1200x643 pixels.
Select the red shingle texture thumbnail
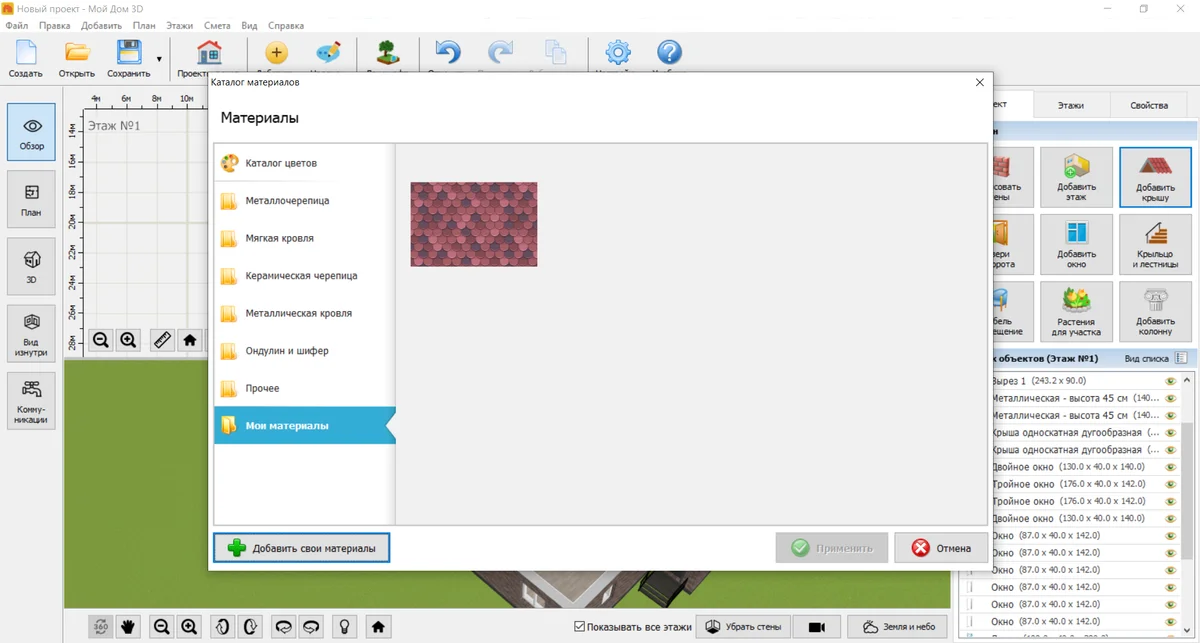(474, 224)
